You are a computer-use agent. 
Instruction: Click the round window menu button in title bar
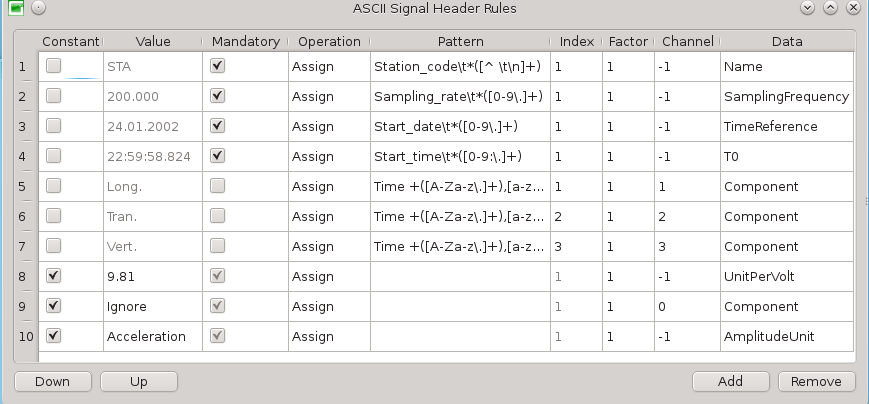[x=37, y=8]
